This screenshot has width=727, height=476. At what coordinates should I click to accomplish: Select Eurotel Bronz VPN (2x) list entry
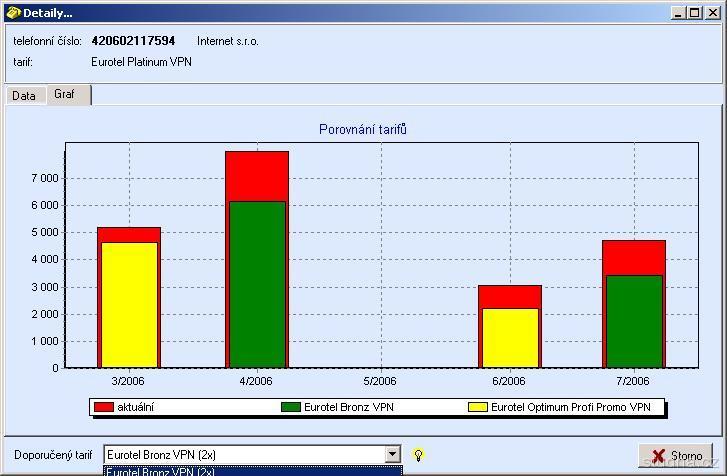253,471
